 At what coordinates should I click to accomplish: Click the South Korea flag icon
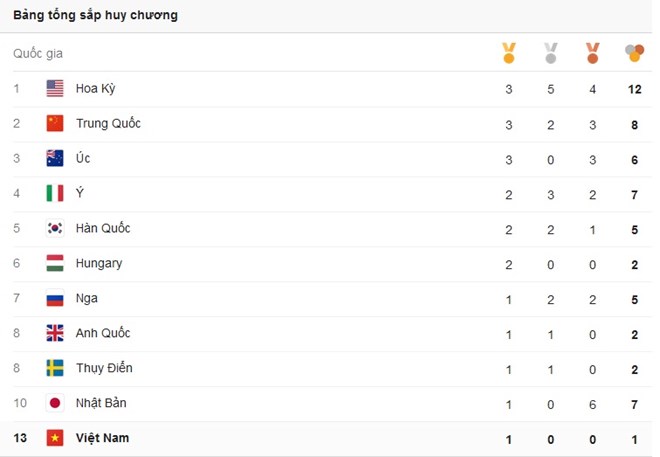tap(55, 229)
